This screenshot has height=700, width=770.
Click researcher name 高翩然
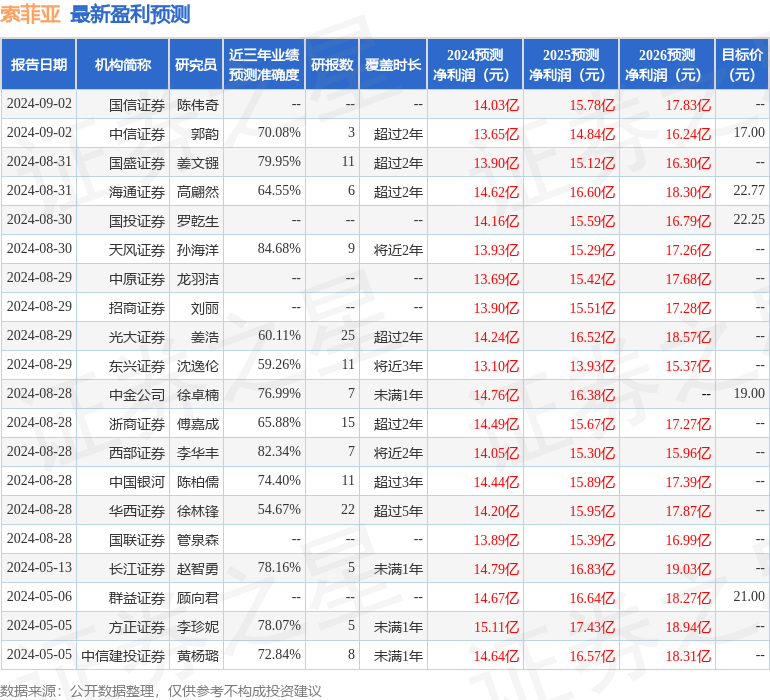click(198, 192)
